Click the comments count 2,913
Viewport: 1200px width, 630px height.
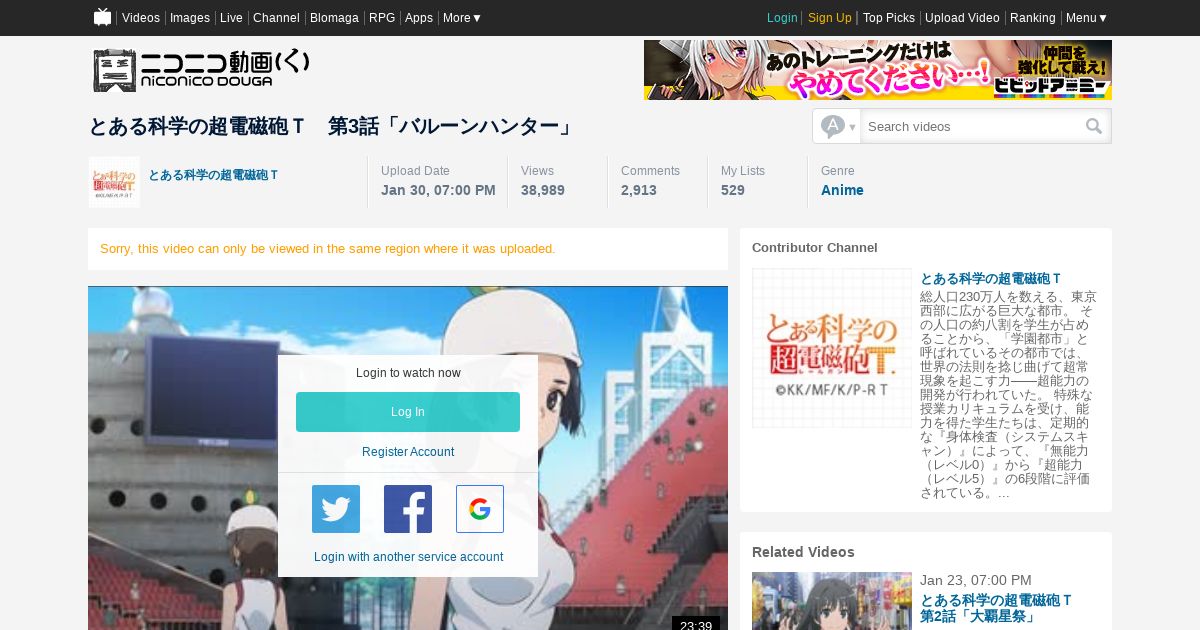coord(639,190)
